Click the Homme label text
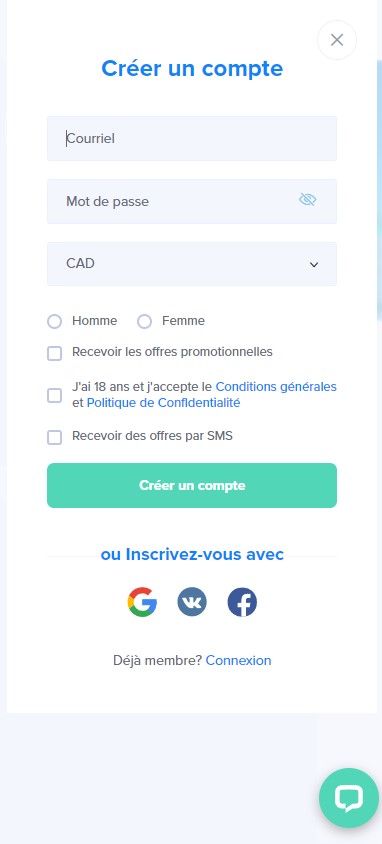382x844 pixels. point(95,321)
